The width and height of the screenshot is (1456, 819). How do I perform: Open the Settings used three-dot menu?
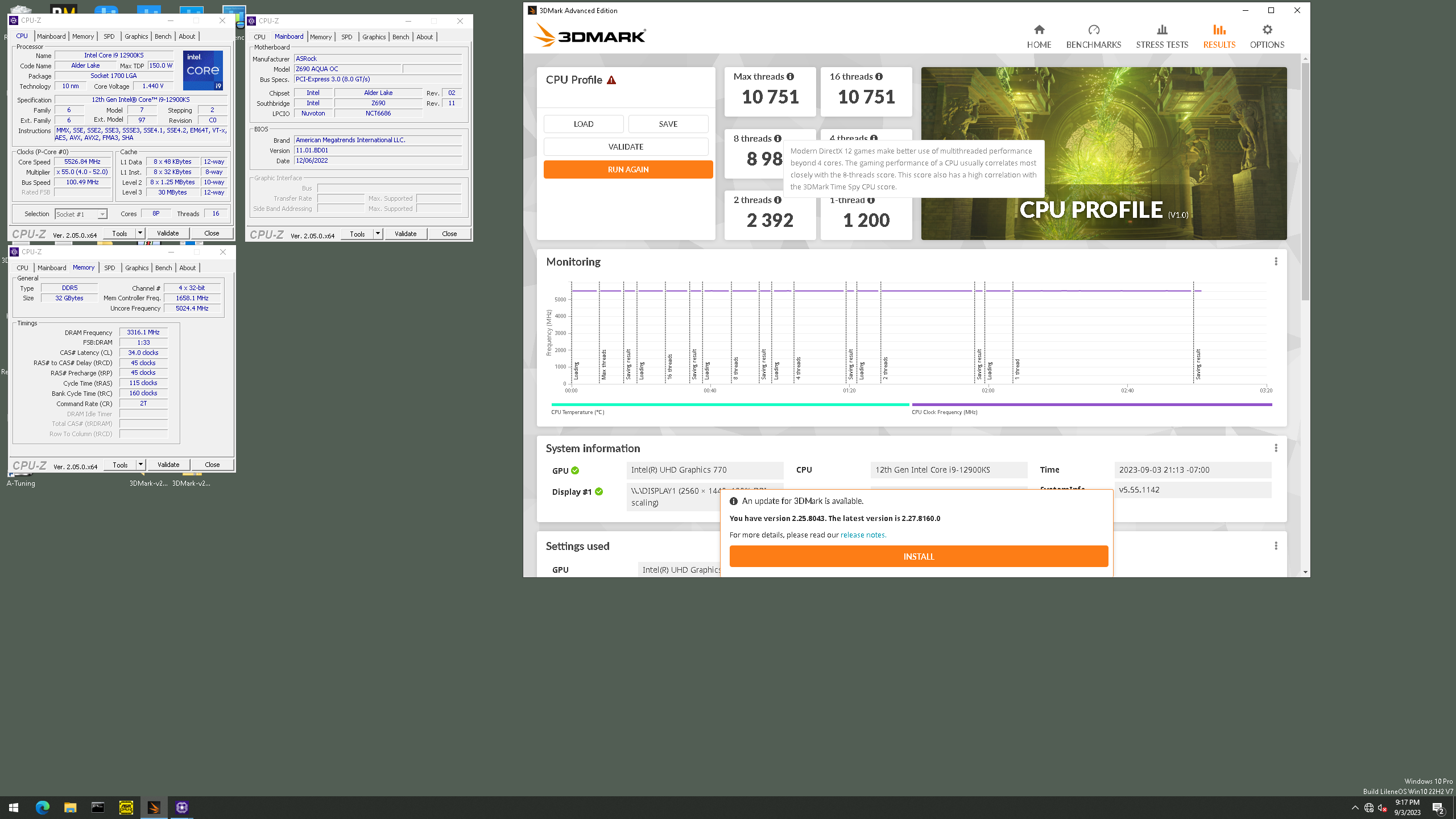(x=1276, y=546)
